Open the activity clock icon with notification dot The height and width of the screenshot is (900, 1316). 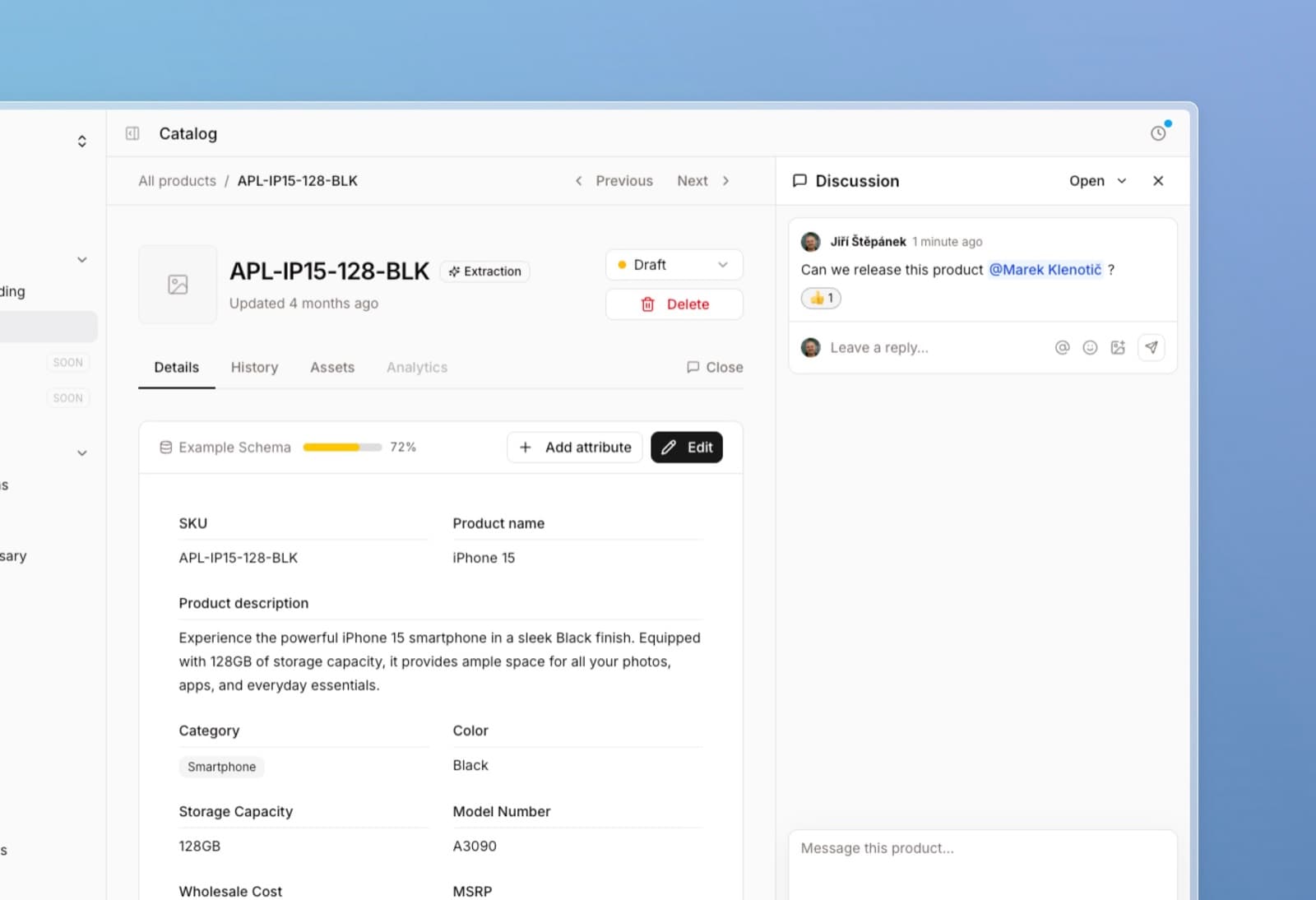coord(1158,132)
